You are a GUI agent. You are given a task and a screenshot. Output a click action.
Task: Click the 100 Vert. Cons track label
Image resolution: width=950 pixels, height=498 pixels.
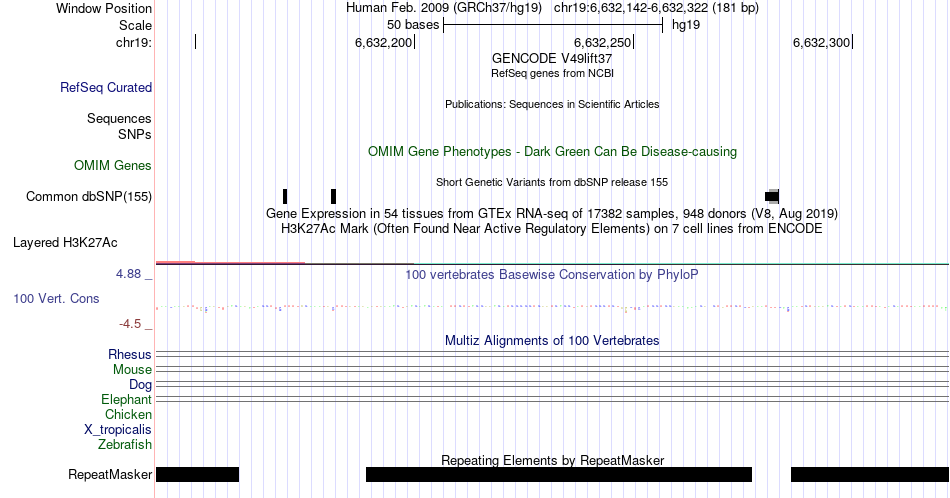[56, 298]
